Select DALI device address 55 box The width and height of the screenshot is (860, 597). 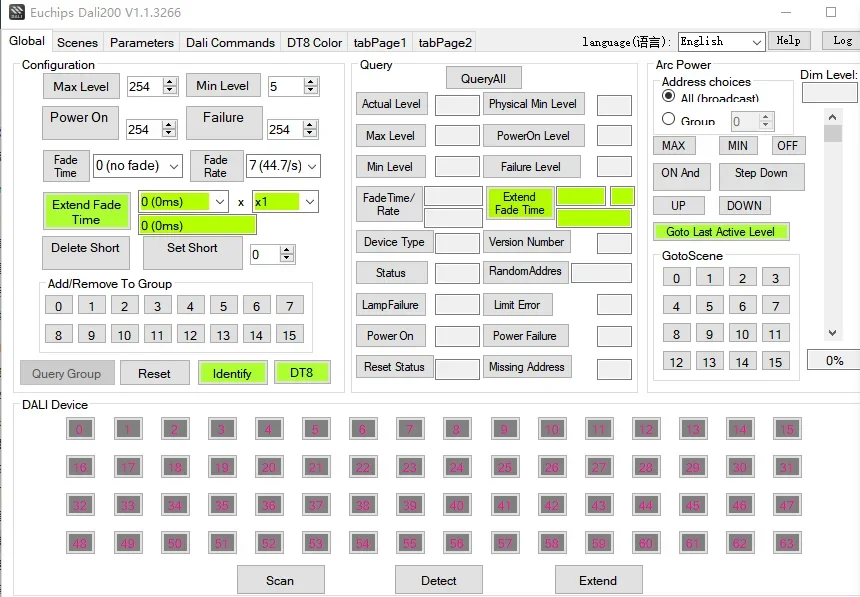pos(410,543)
